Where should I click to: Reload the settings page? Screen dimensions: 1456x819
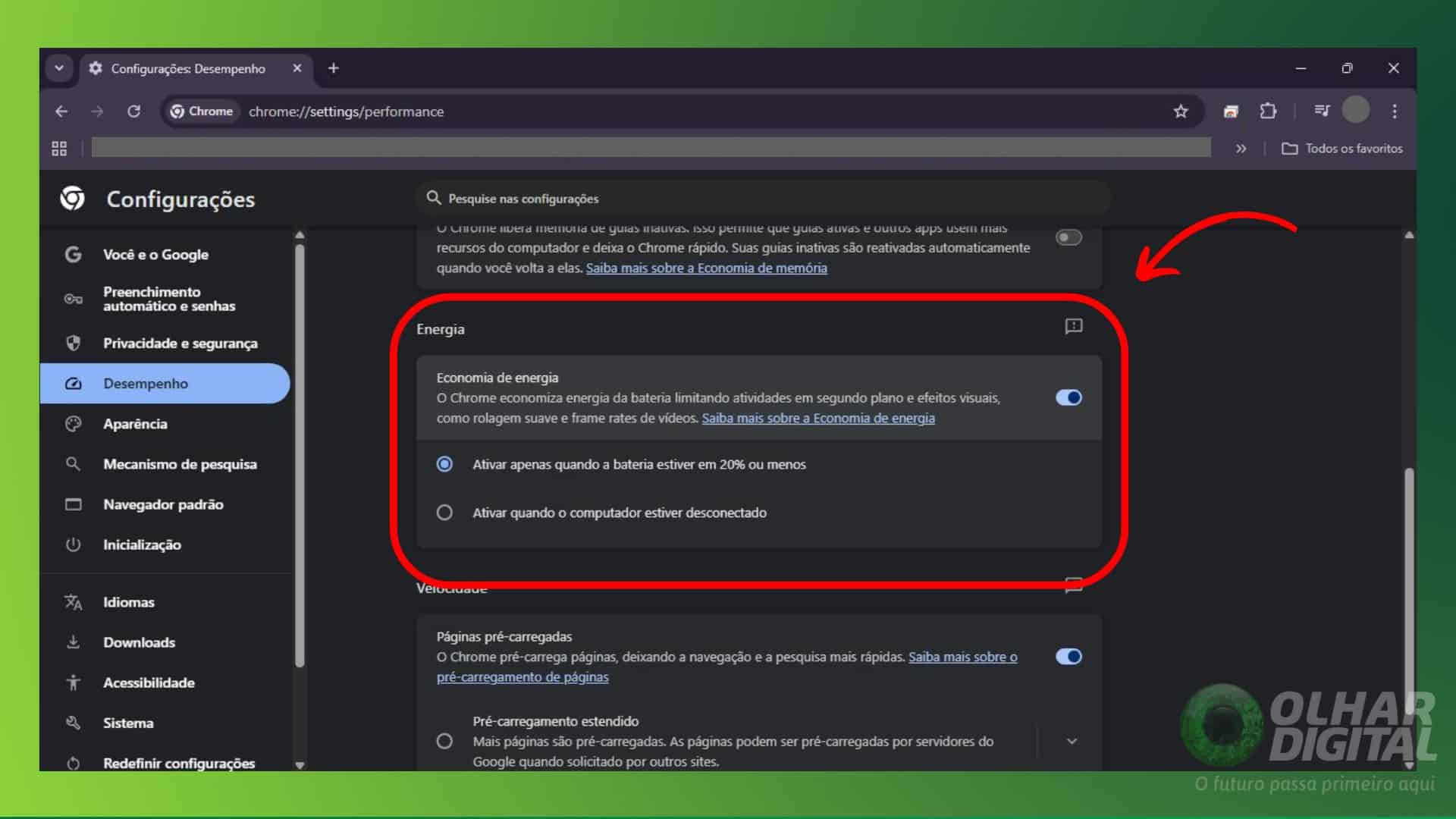pos(133,111)
